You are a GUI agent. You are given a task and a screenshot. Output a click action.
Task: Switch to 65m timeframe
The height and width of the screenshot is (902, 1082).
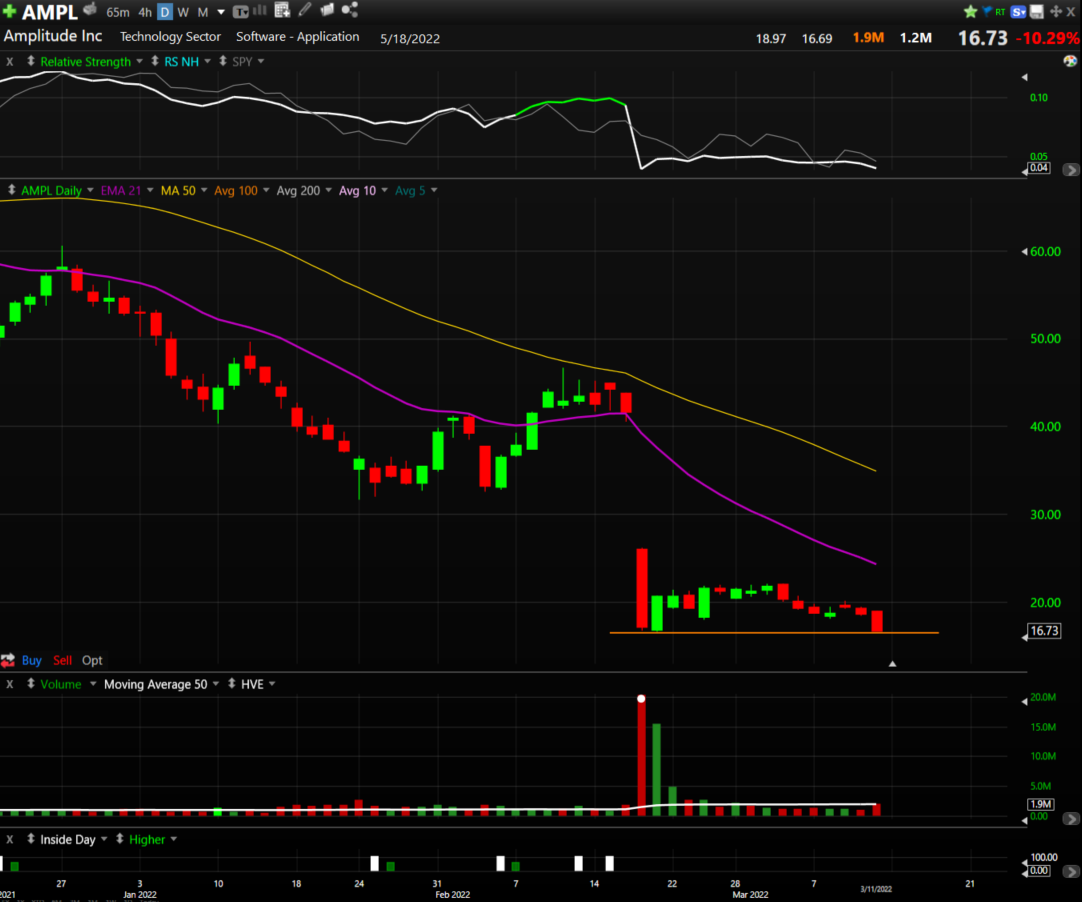point(118,12)
